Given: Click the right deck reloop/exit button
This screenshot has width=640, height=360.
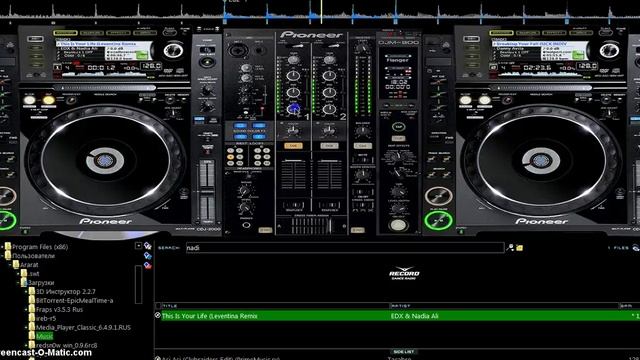Looking at the screenshot, I should tap(507, 100).
